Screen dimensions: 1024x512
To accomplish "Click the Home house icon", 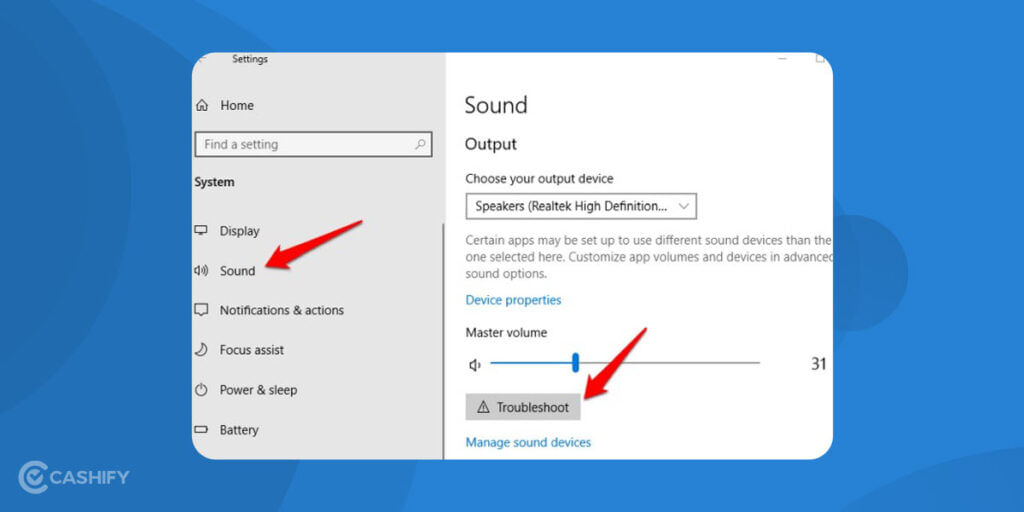I will point(202,105).
